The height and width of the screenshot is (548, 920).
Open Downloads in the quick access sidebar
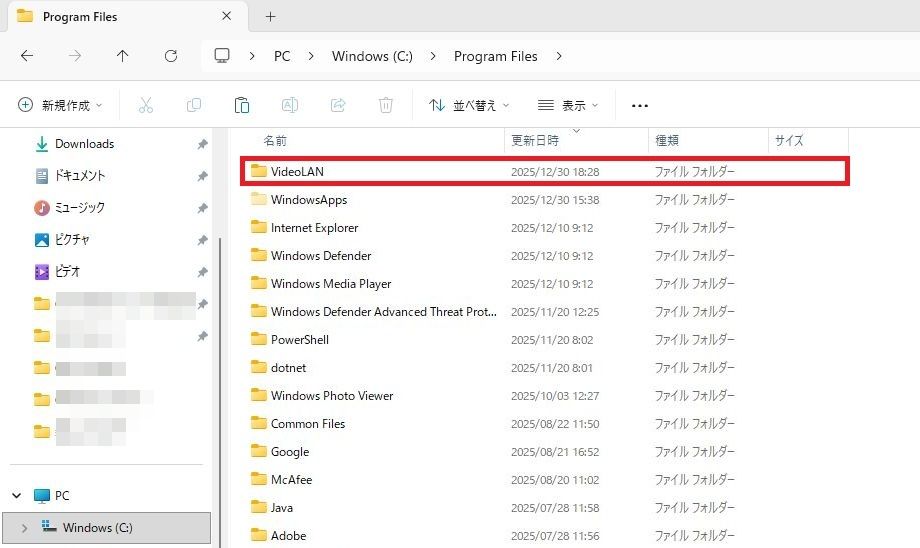(x=84, y=144)
